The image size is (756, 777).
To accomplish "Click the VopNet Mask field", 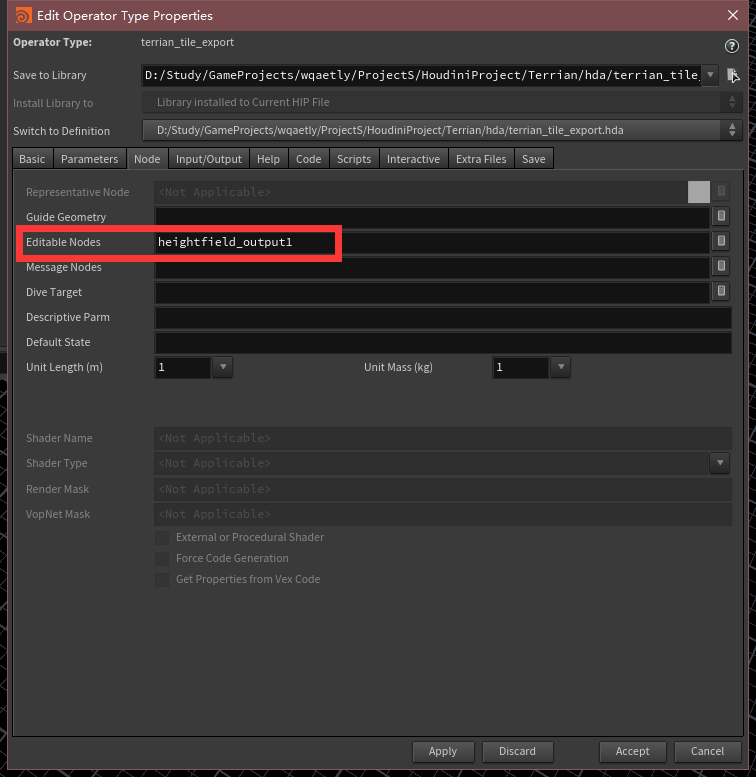I will (443, 514).
